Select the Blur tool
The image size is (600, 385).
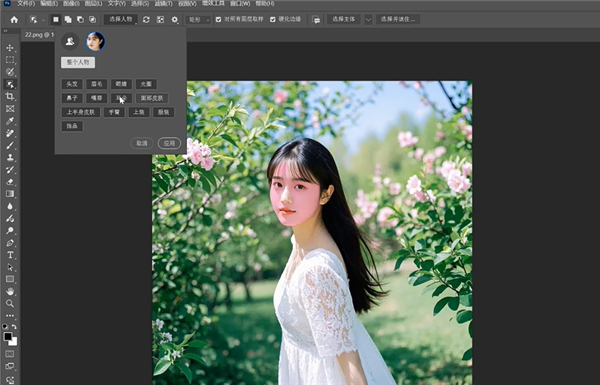pos(10,206)
